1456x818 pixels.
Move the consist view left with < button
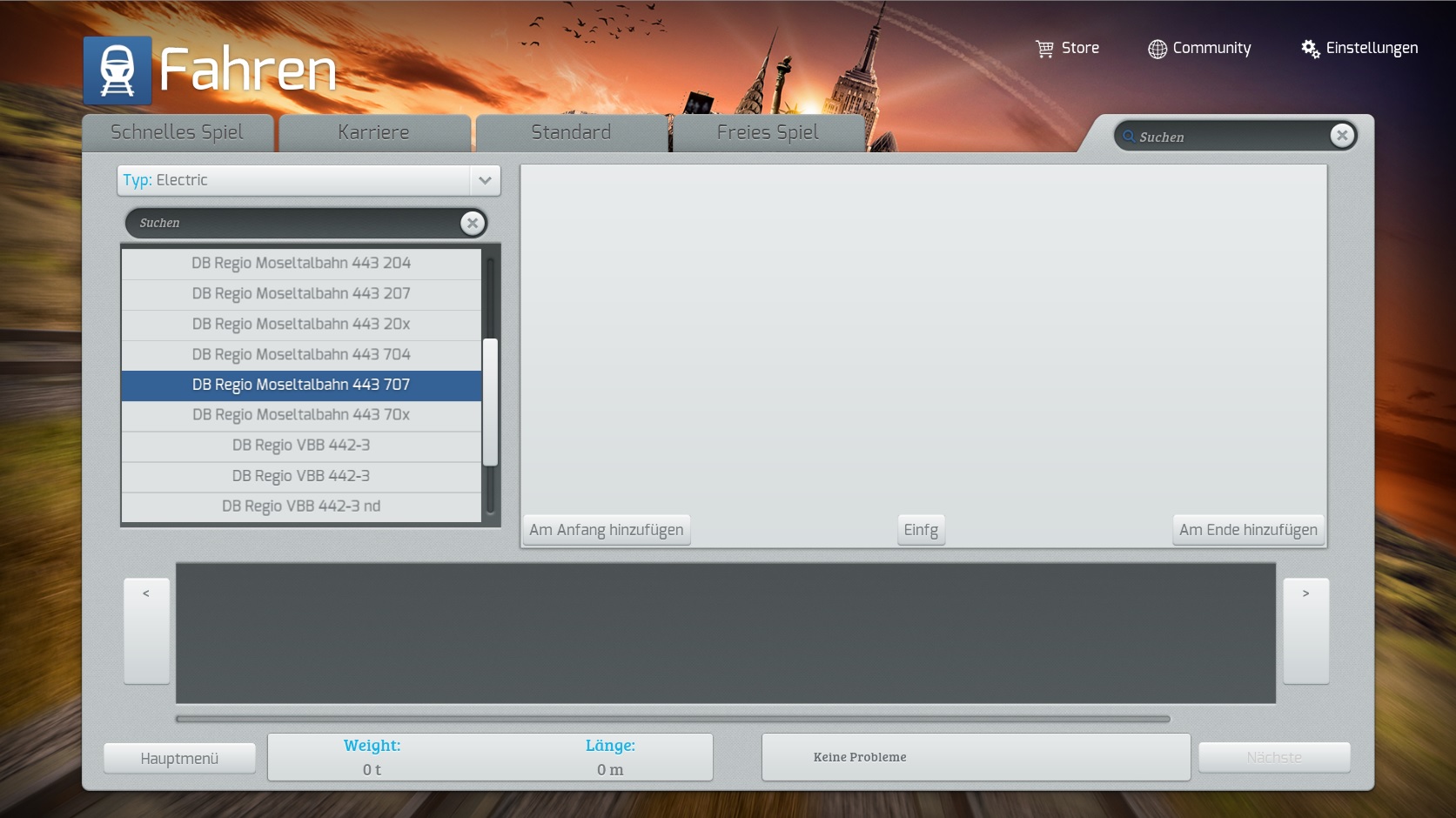[x=146, y=631]
